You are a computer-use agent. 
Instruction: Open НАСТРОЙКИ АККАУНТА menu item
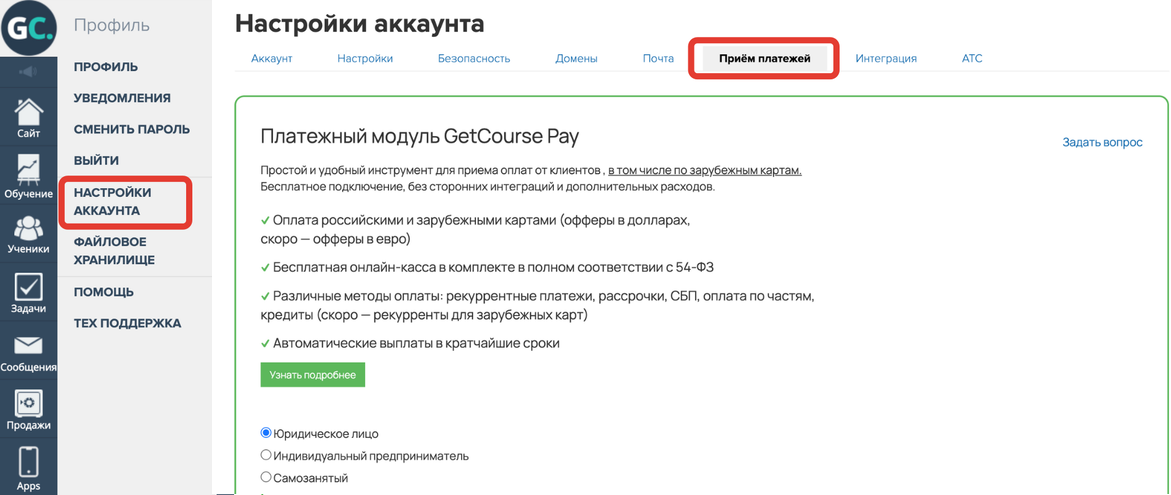click(113, 202)
